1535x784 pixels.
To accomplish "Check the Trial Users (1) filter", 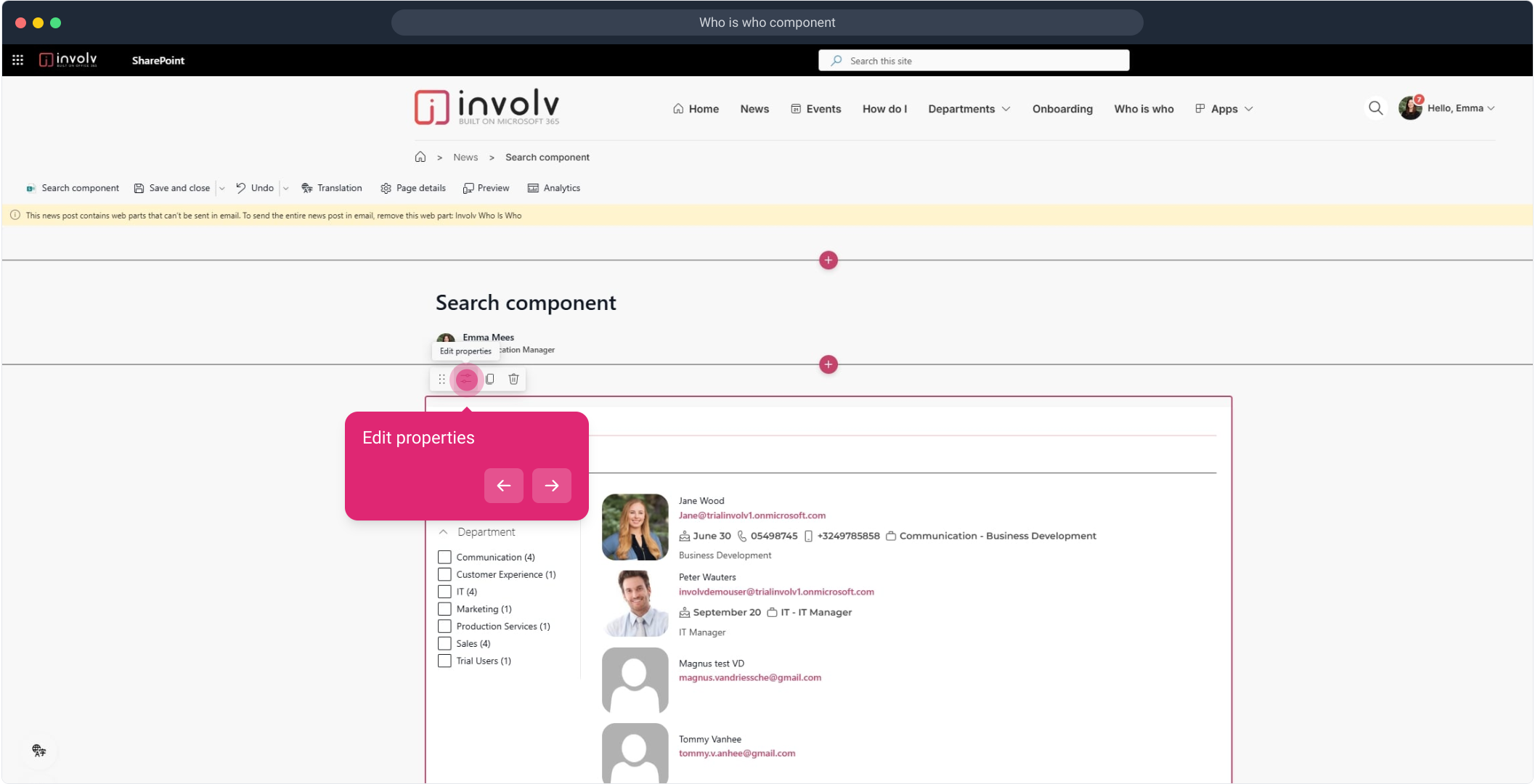I will [444, 661].
